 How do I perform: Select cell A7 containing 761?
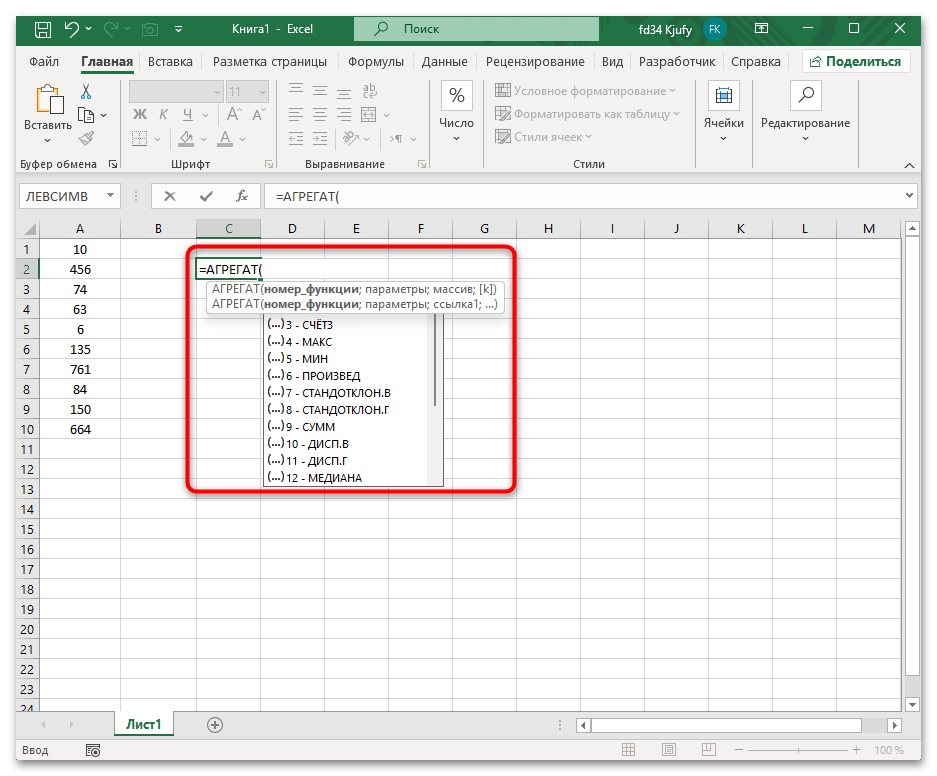pyautogui.click(x=80, y=369)
